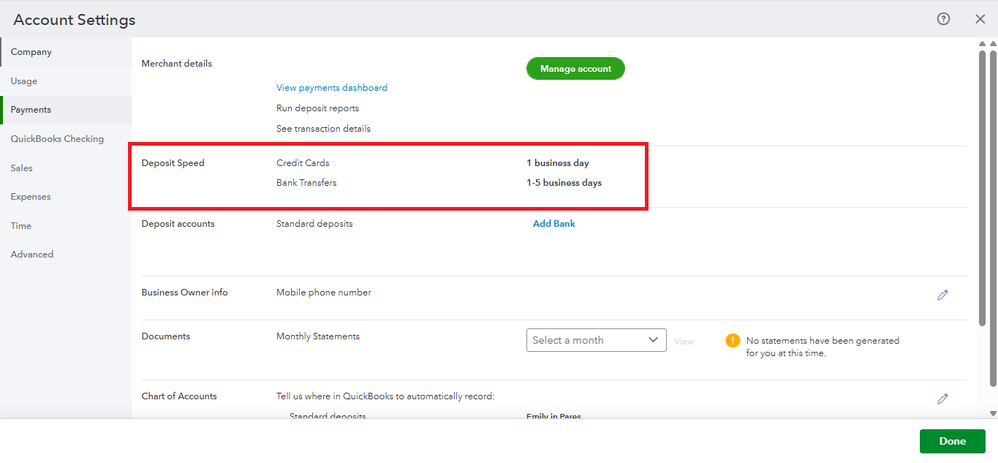
Task: Click the View statement link
Action: point(684,341)
